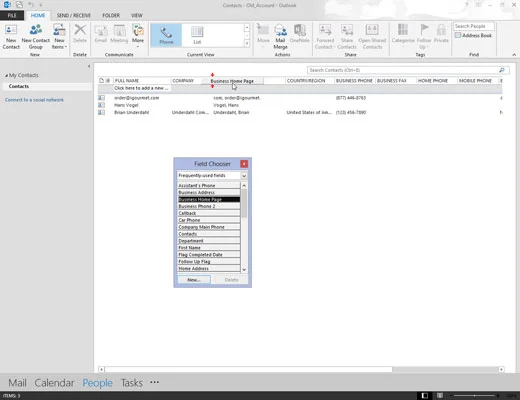Expand the Current View gallery
520x400 pixels.
pos(247,43)
